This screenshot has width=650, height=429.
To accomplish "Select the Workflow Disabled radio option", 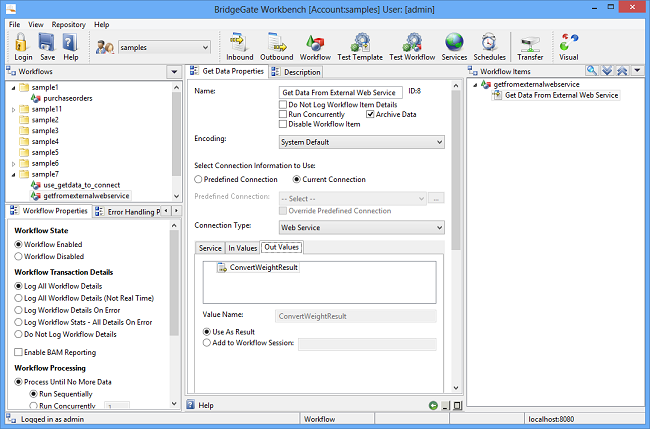I will coord(17,256).
